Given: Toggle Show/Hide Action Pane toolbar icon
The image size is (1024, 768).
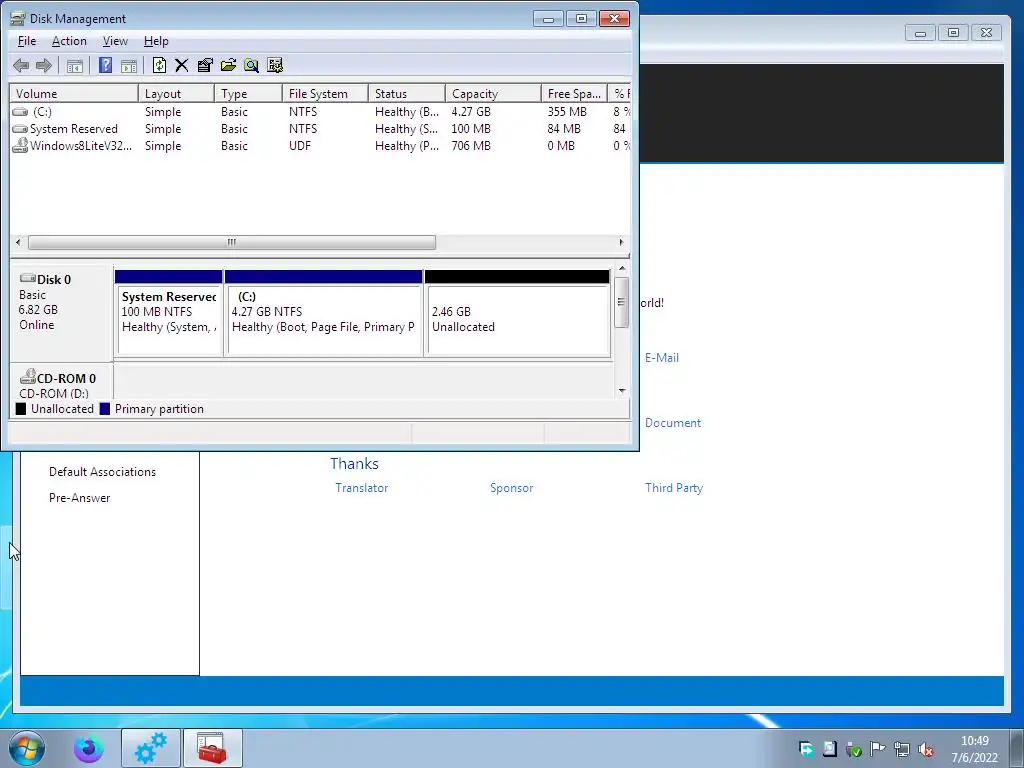Looking at the screenshot, I should tap(129, 65).
